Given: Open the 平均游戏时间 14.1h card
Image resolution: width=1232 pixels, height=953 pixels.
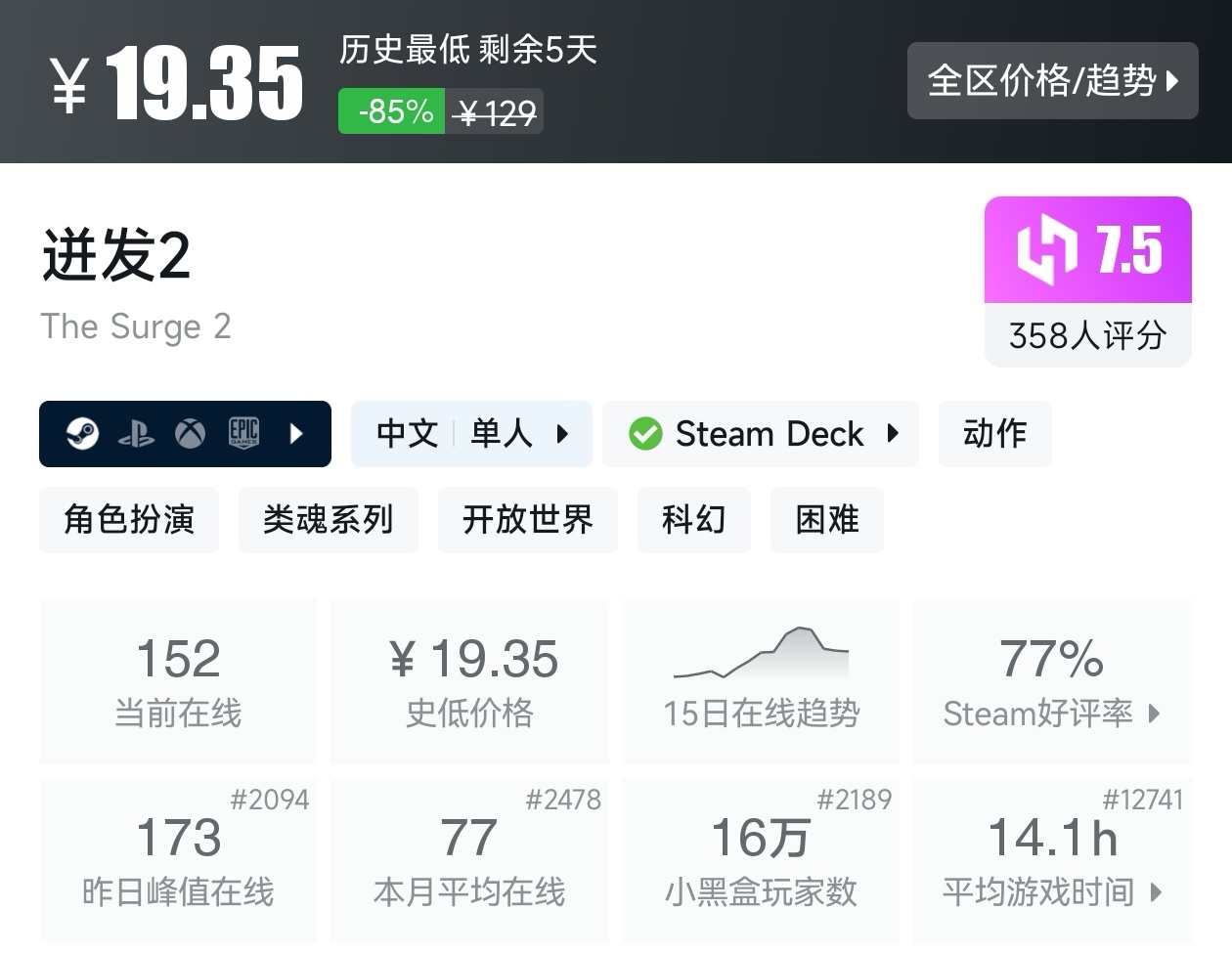Looking at the screenshot, I should coord(1052,860).
